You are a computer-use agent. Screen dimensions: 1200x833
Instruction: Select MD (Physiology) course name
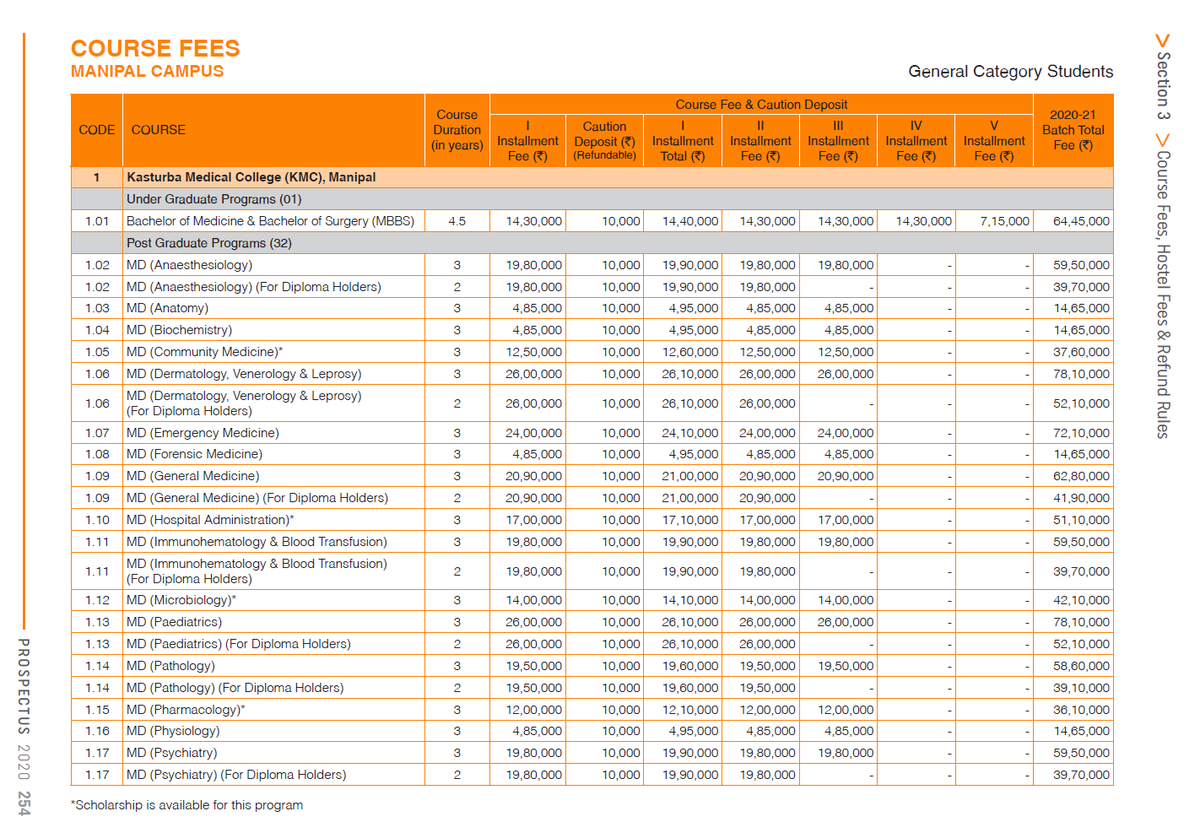172,731
